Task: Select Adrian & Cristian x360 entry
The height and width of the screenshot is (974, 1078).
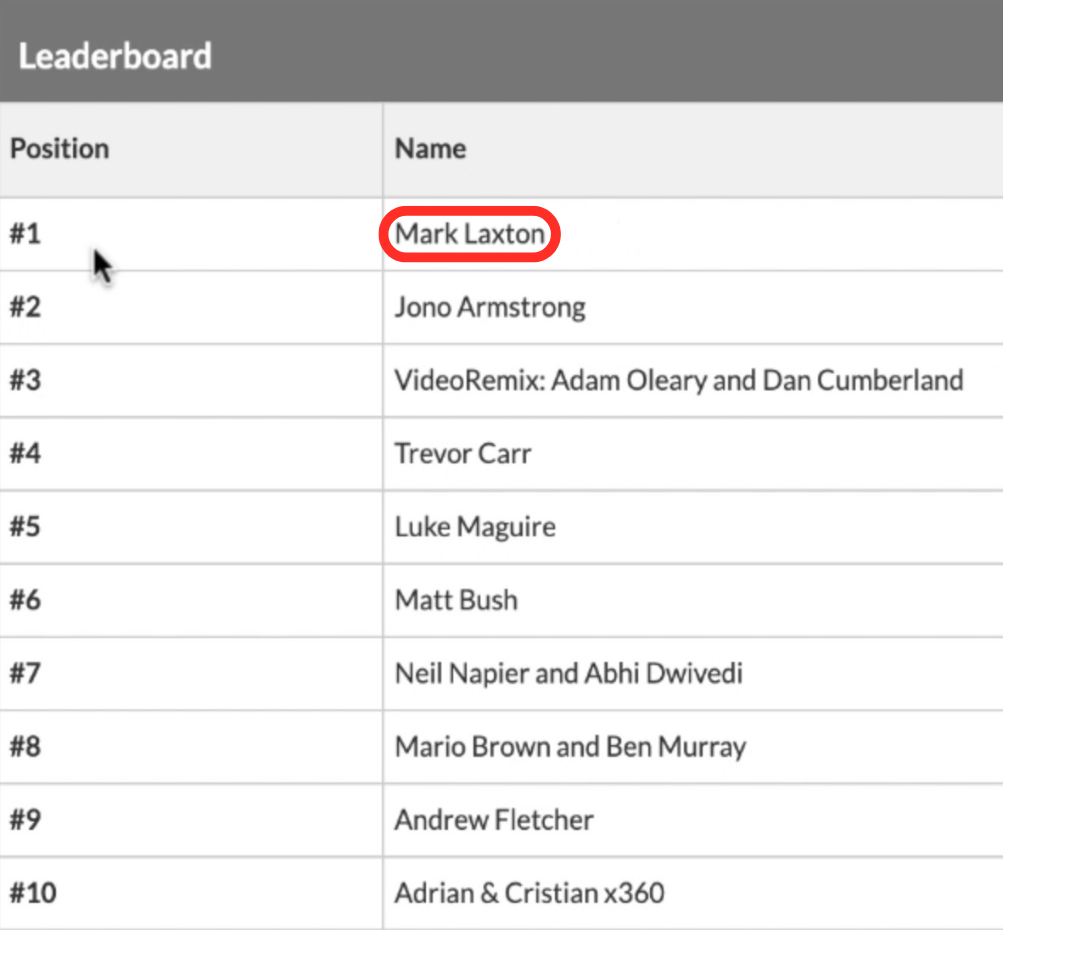Action: (529, 893)
